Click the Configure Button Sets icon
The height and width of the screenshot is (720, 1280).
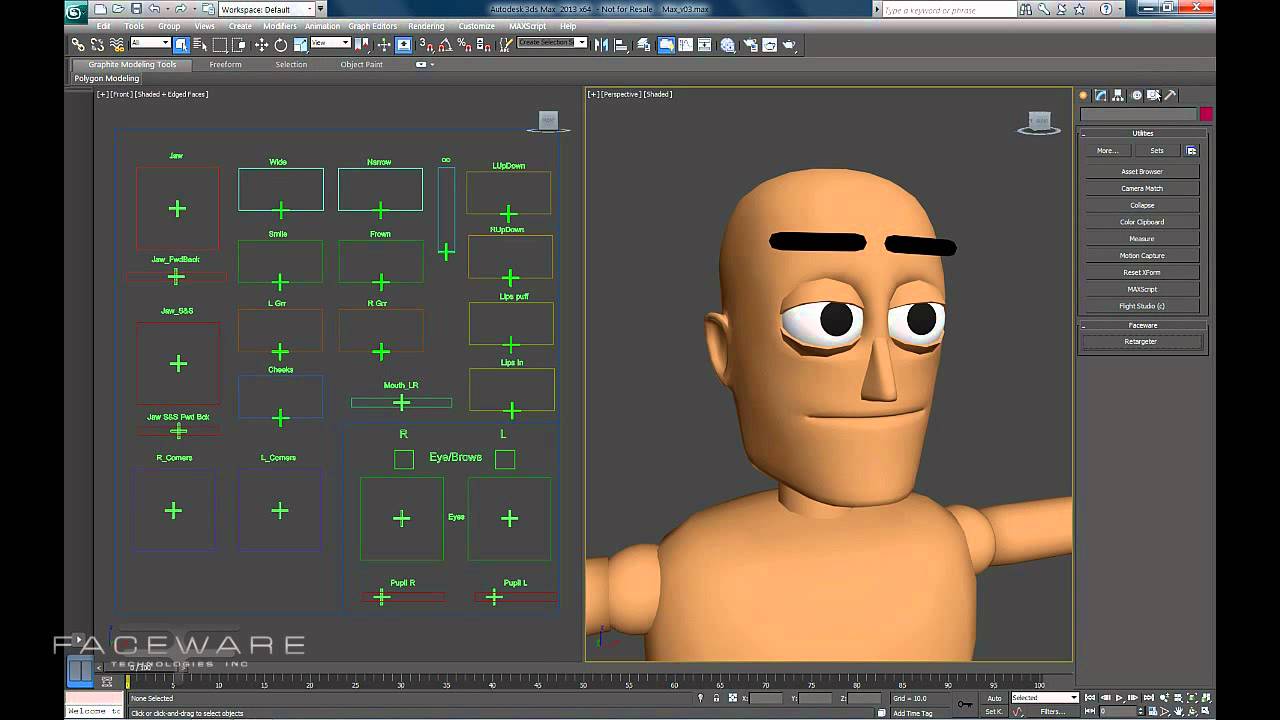tap(1191, 150)
